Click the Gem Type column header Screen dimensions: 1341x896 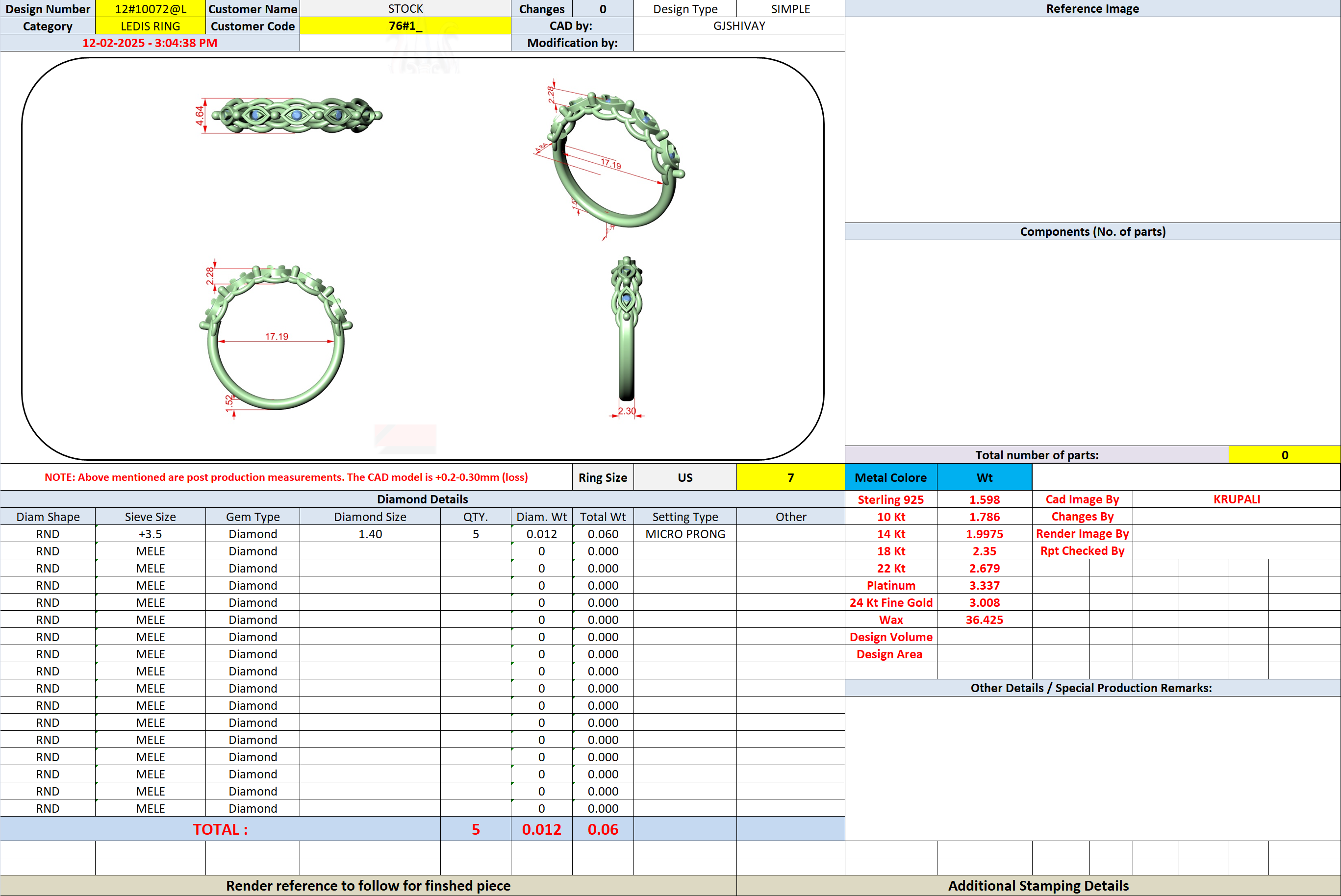(253, 517)
